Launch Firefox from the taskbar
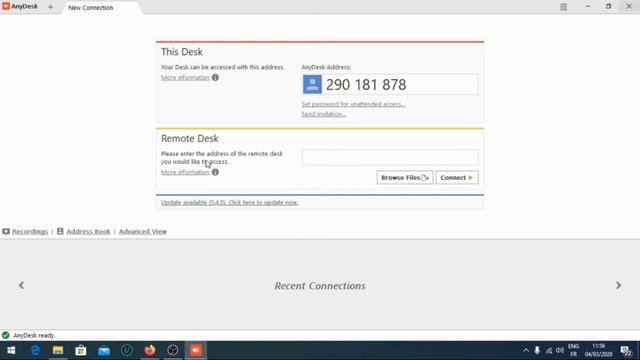 point(150,351)
